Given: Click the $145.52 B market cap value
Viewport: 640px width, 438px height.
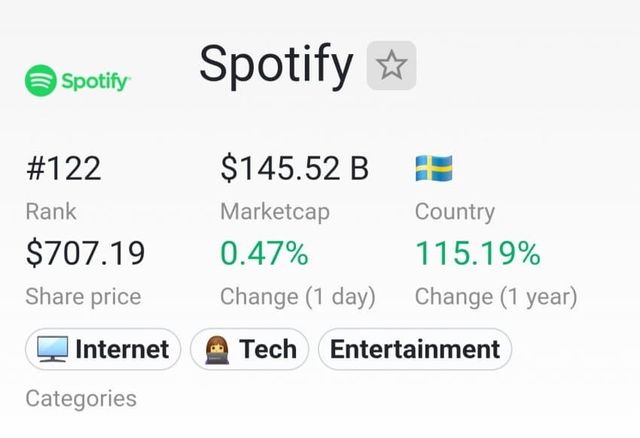Looking at the screenshot, I should tap(294, 169).
